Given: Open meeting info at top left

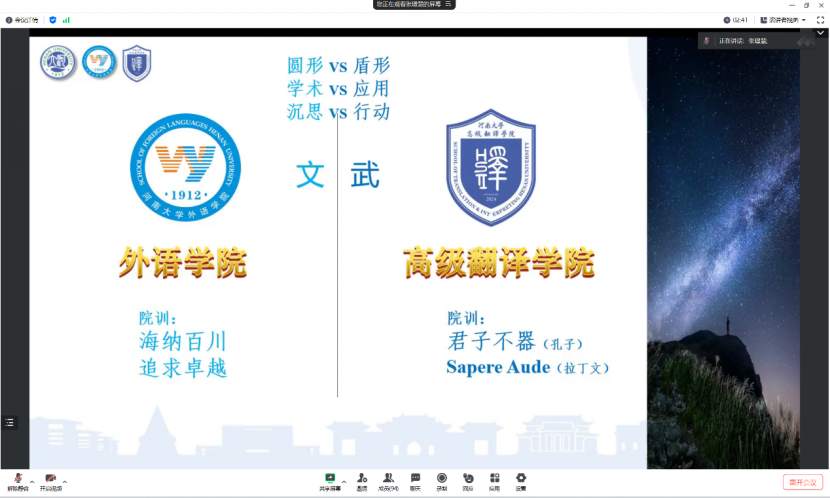Looking at the screenshot, I should click(x=22, y=20).
